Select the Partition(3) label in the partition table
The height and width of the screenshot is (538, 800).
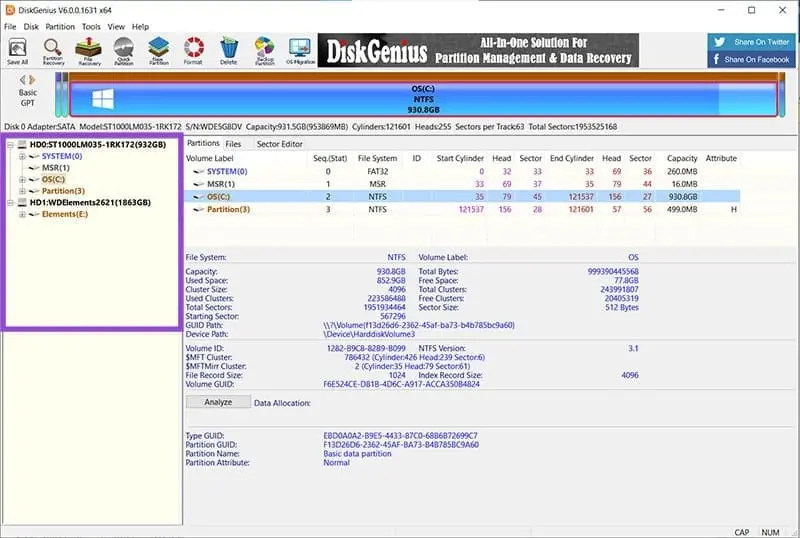click(x=229, y=210)
